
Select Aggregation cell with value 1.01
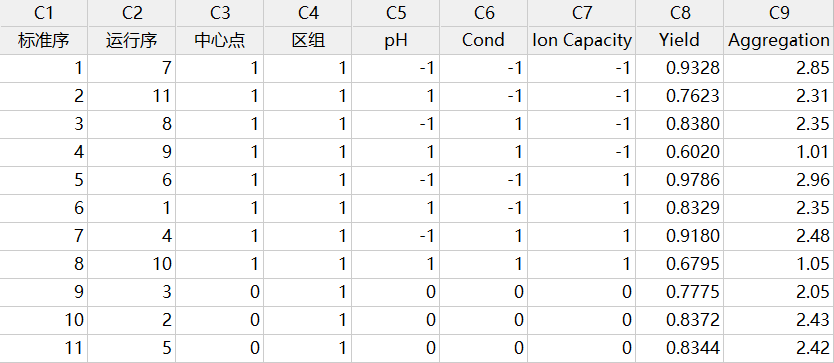coord(779,152)
